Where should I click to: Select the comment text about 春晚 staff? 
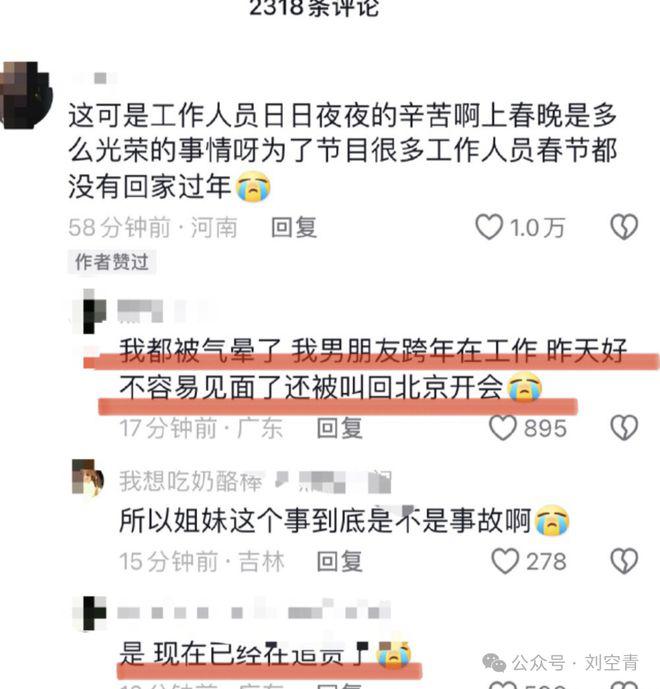tap(343, 151)
